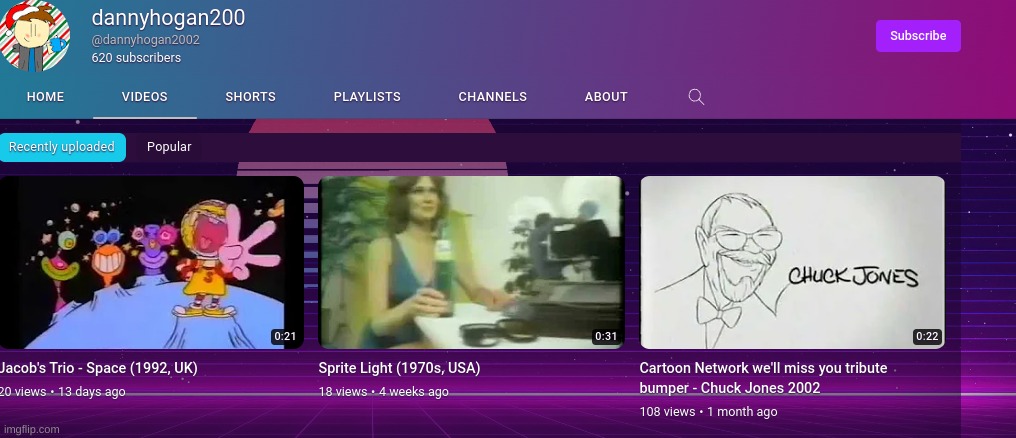Click the 13 days ago views text
The image size is (1016, 438).
coord(63,392)
